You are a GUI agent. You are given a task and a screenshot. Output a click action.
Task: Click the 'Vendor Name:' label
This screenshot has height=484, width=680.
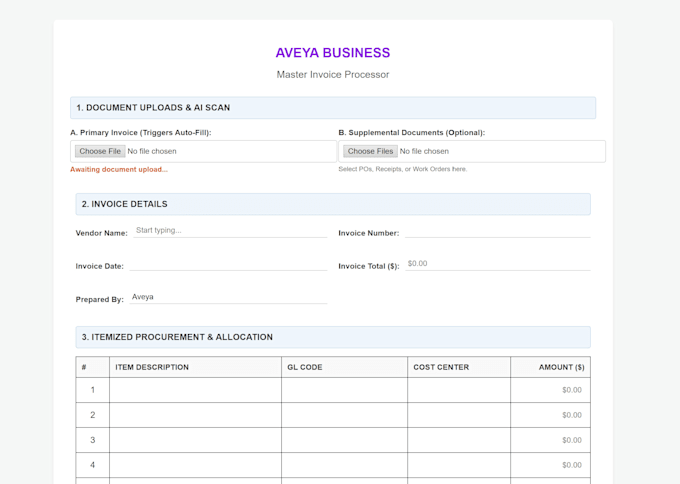pos(101,233)
